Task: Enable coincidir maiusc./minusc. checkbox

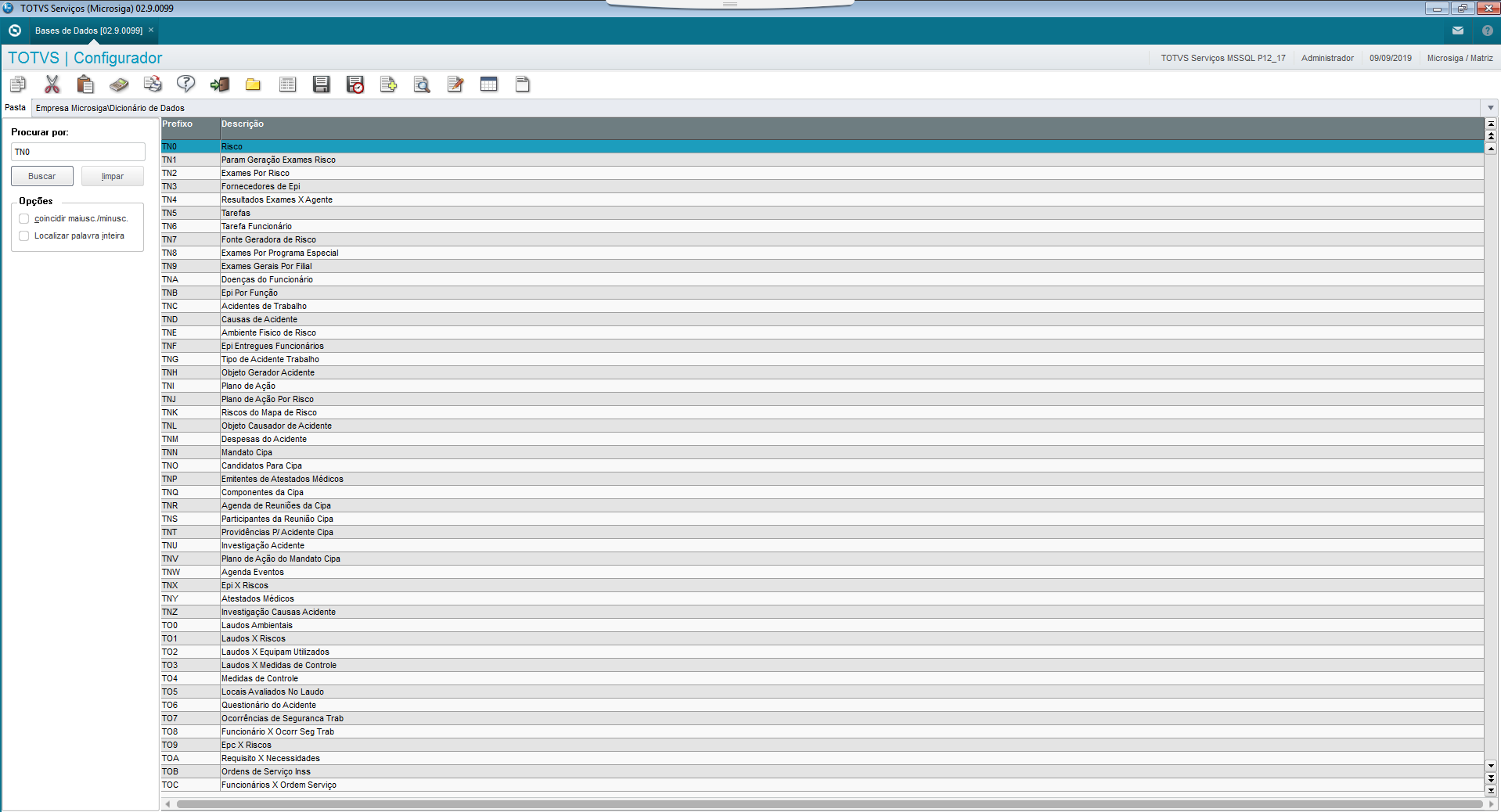Action: (24, 219)
